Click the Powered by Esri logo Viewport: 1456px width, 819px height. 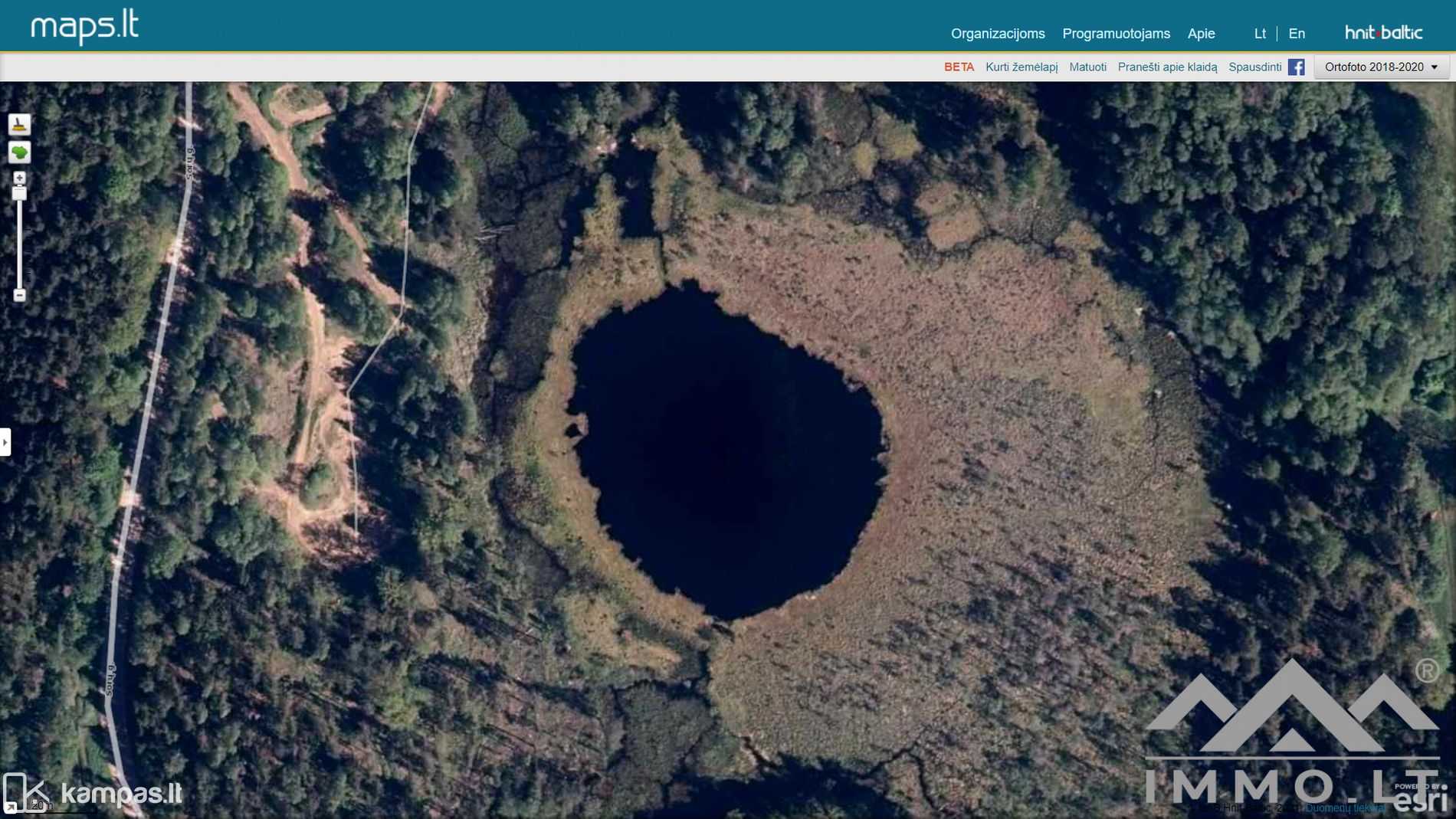point(1420,798)
